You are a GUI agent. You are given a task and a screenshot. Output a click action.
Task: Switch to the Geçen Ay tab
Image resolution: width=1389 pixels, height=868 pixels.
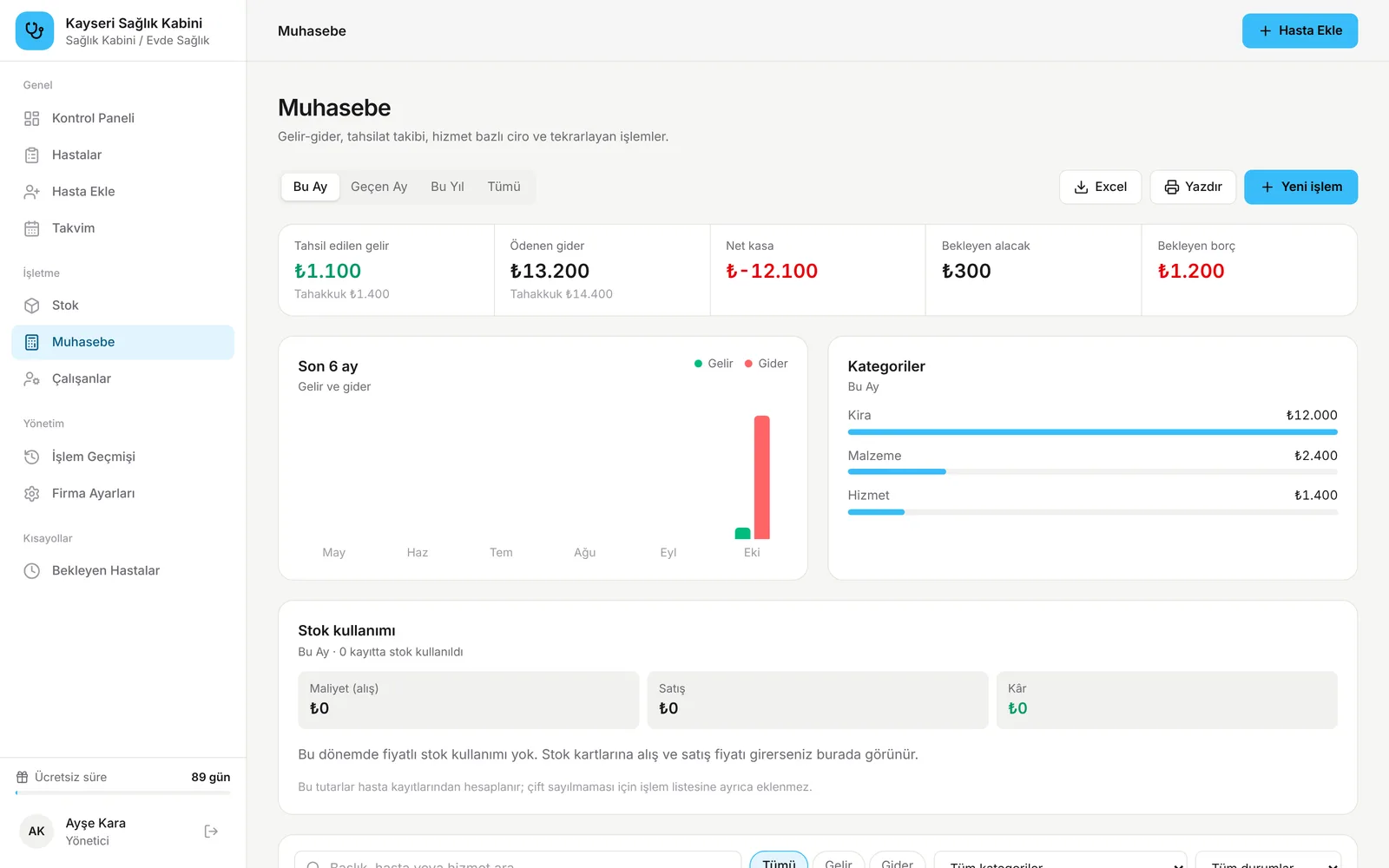[379, 187]
